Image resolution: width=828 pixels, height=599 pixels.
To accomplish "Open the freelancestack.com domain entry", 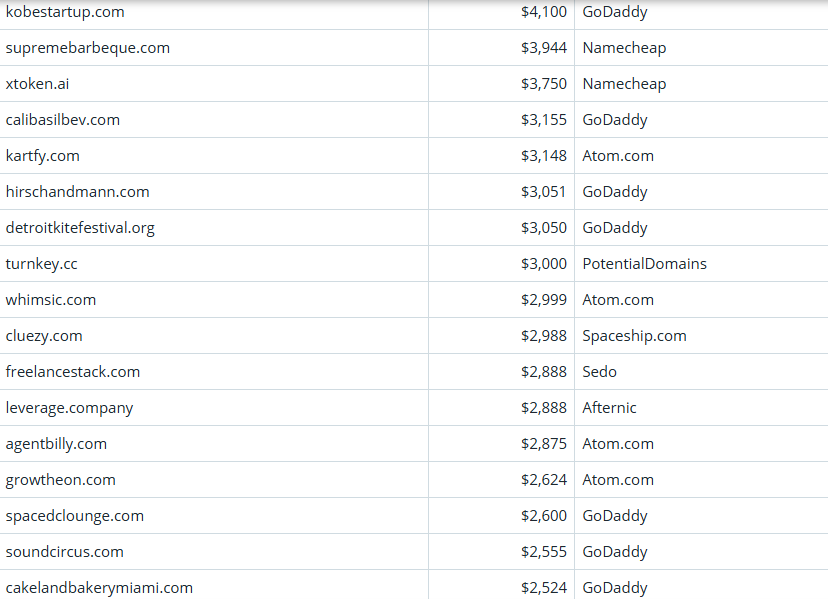I will 73,372.
